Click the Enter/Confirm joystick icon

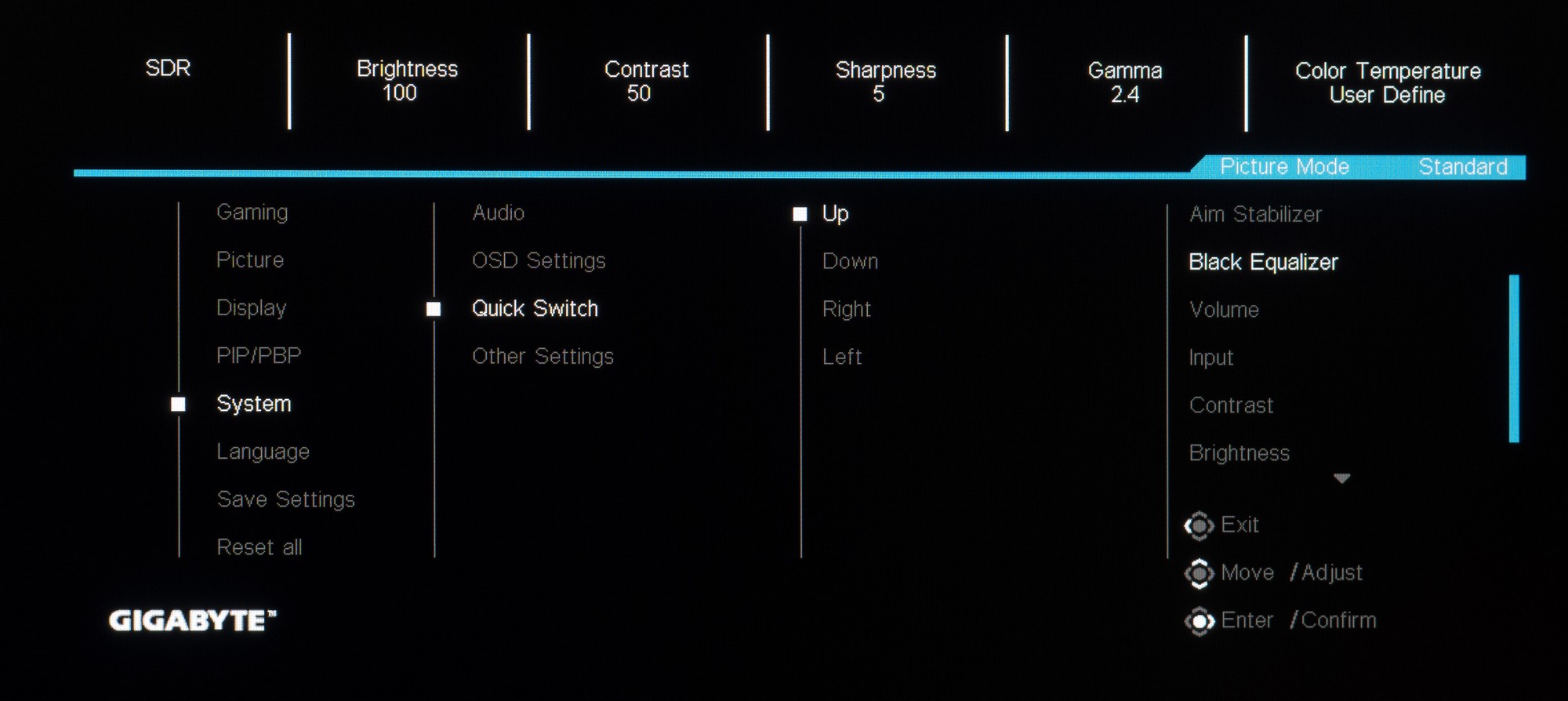(x=1199, y=621)
